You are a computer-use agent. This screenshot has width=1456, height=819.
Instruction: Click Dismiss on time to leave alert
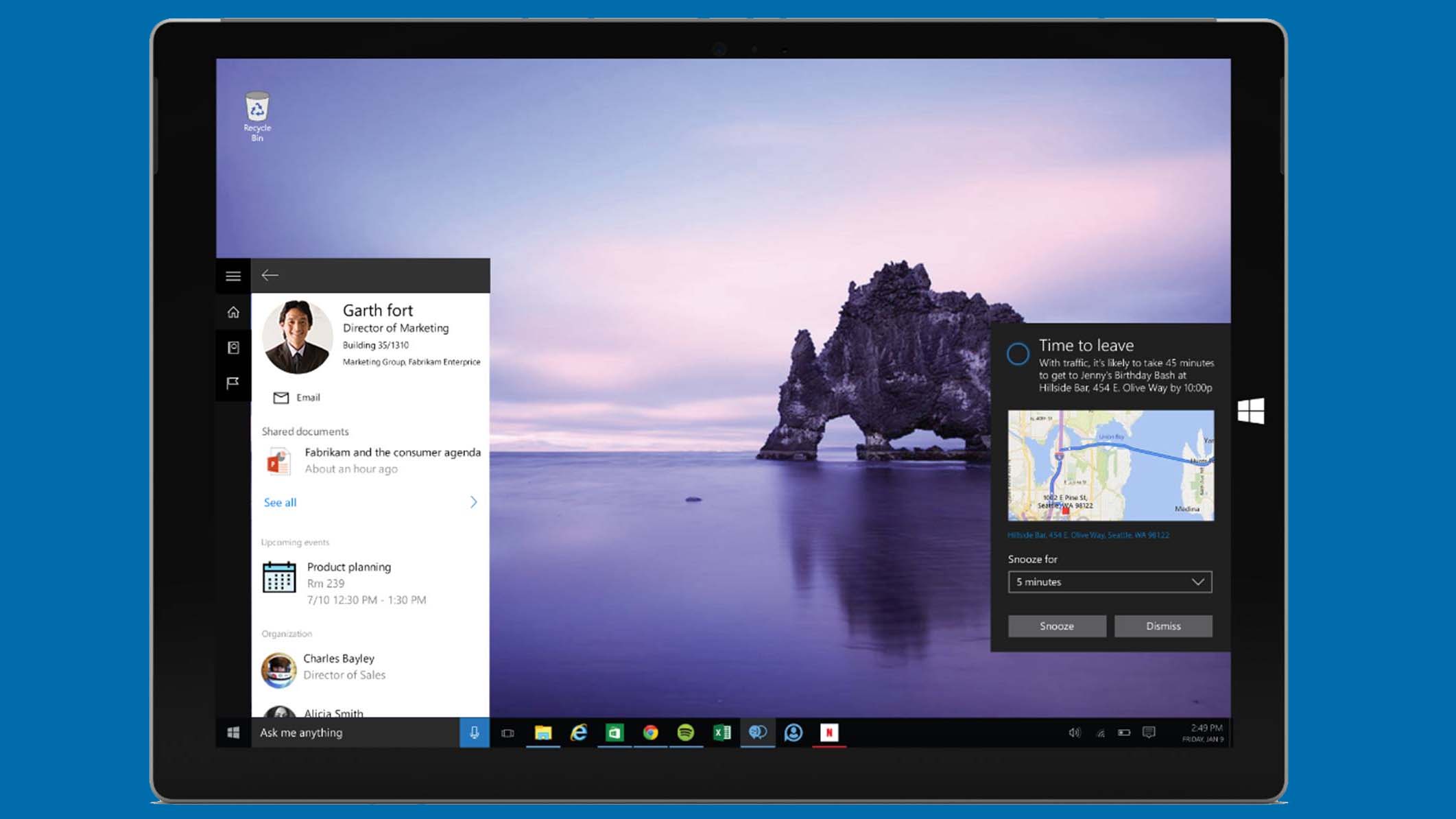click(x=1163, y=625)
